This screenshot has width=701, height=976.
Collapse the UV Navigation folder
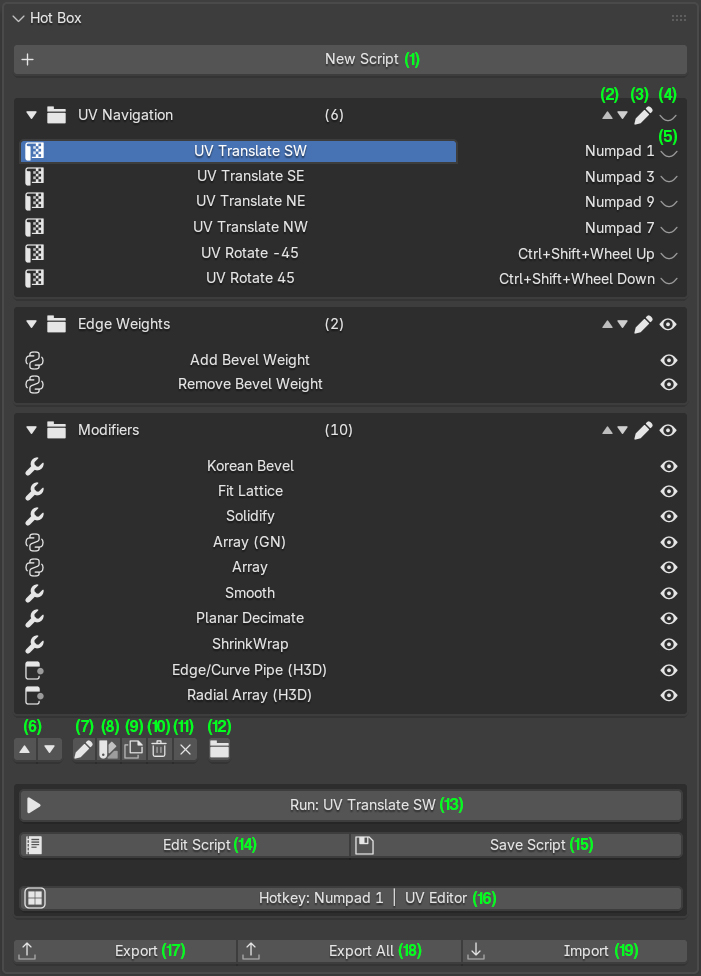[32, 115]
